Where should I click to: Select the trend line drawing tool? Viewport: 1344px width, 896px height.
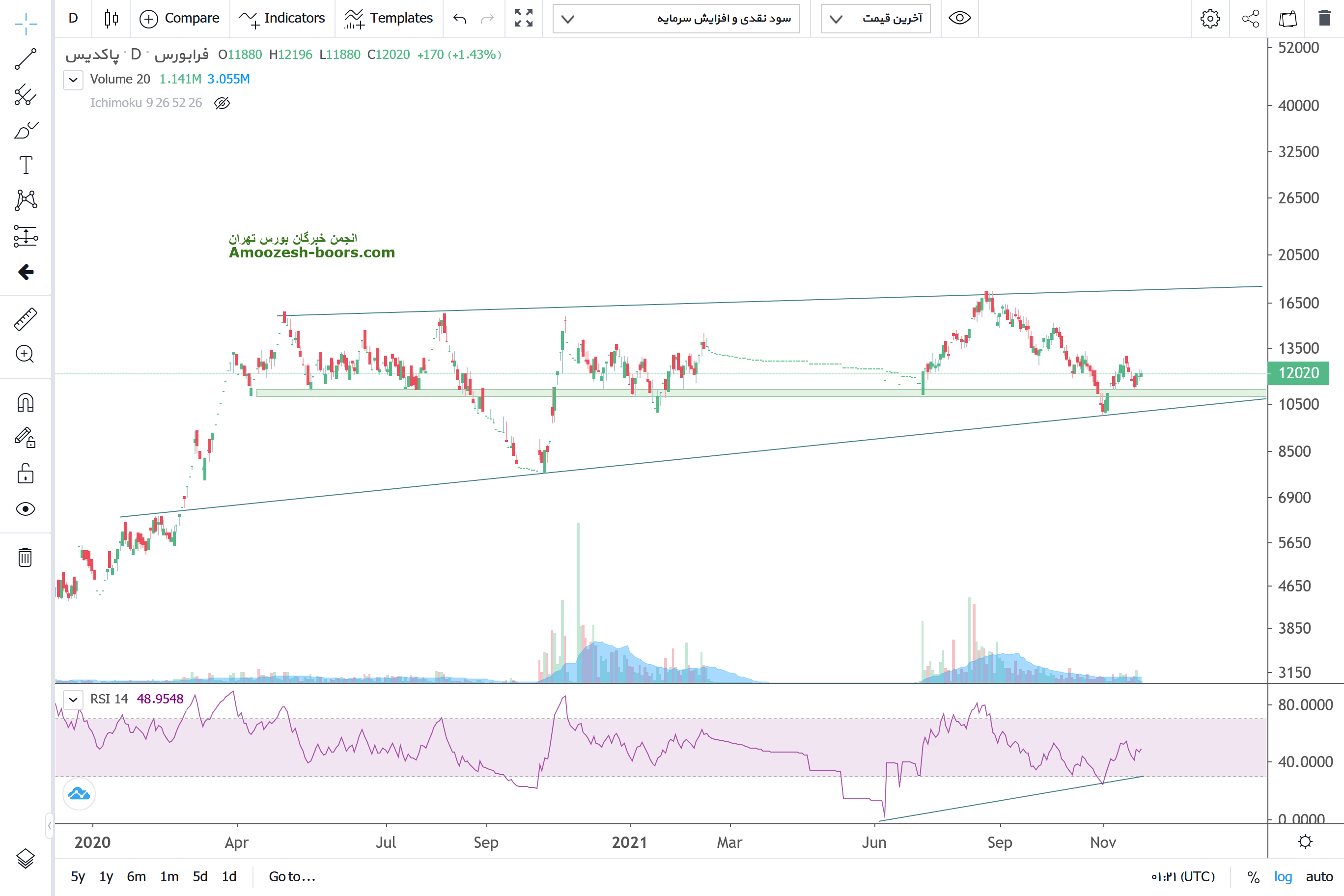(26, 59)
